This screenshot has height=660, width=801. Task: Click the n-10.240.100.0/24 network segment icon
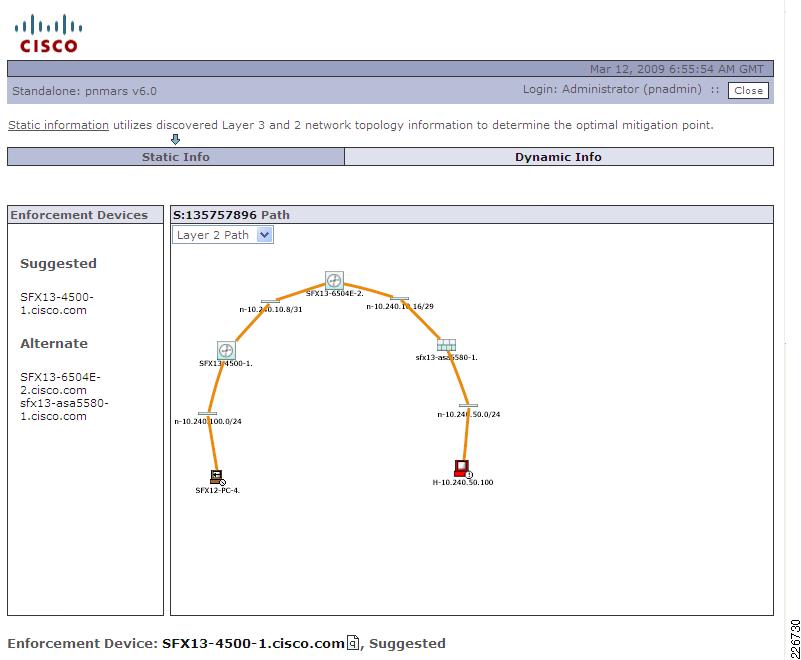click(x=207, y=413)
